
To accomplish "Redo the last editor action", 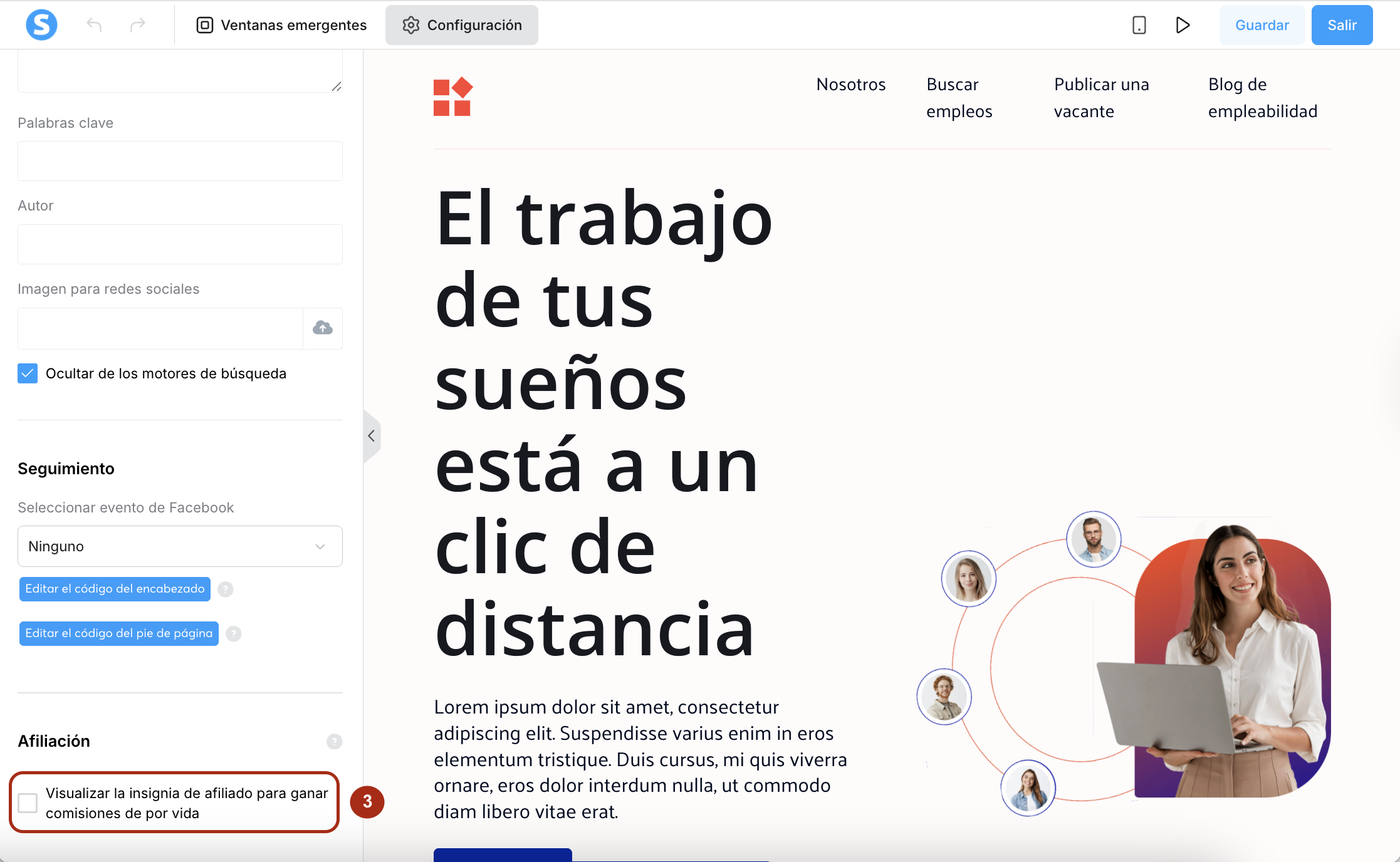I will 137,25.
